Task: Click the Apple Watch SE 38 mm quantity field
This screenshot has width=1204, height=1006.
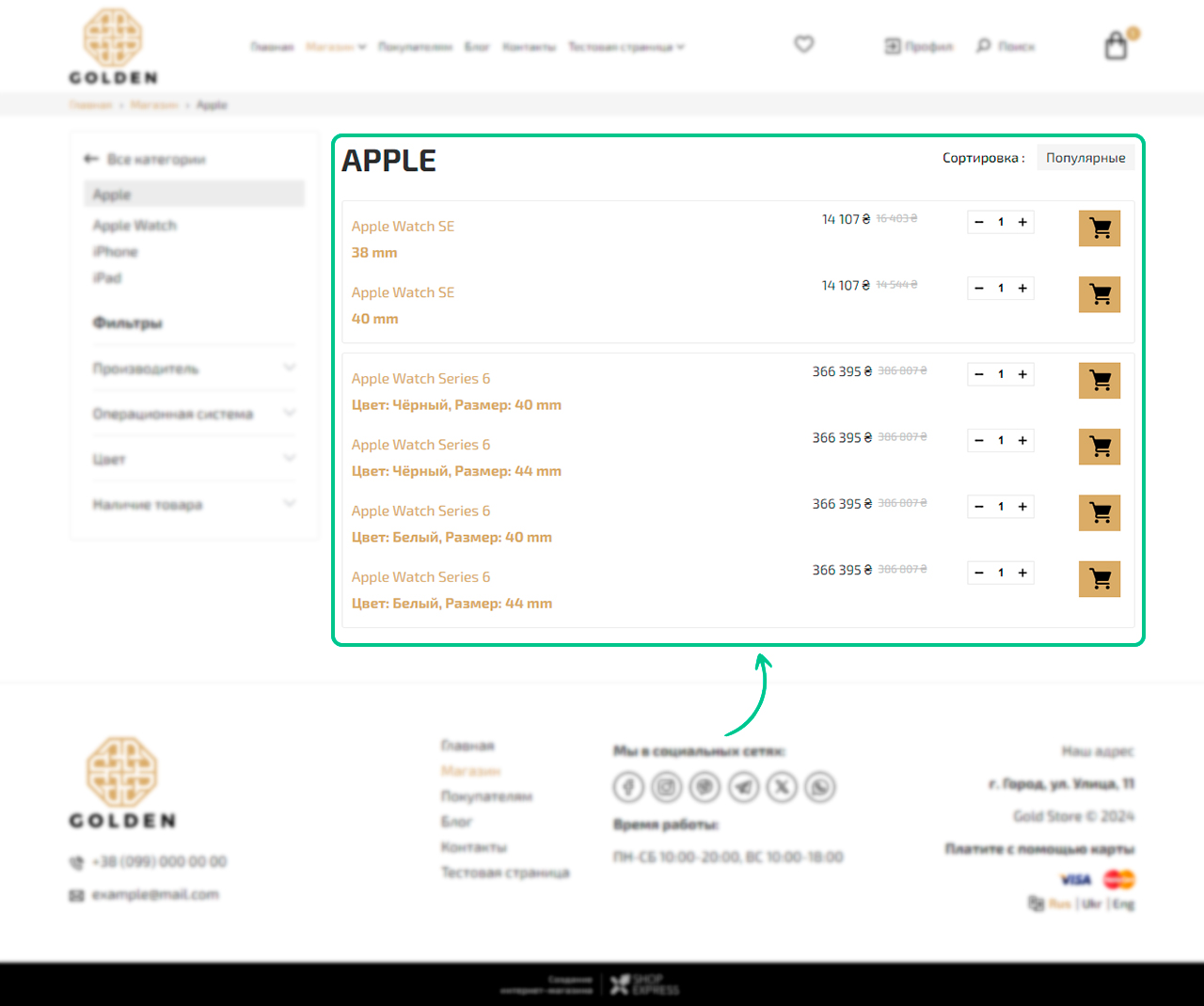Action: coord(1001,222)
